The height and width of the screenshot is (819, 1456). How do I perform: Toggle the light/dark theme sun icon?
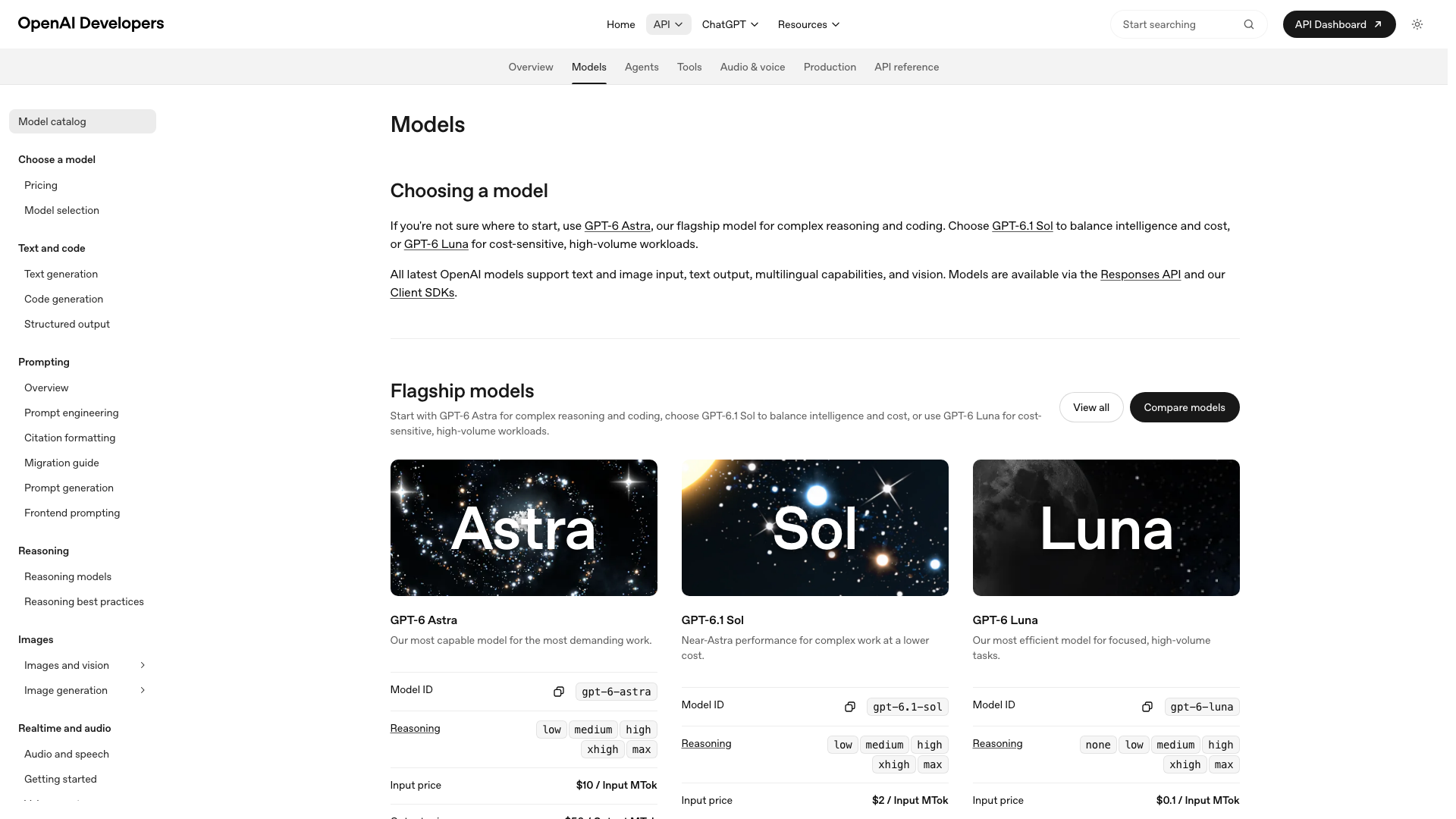click(x=1417, y=24)
